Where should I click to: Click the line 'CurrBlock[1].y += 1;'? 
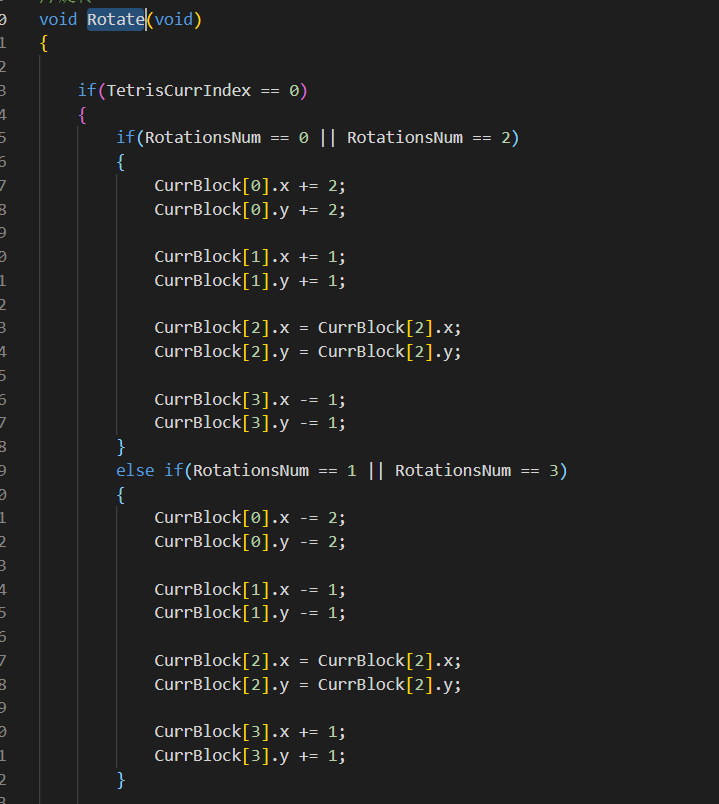[250, 280]
